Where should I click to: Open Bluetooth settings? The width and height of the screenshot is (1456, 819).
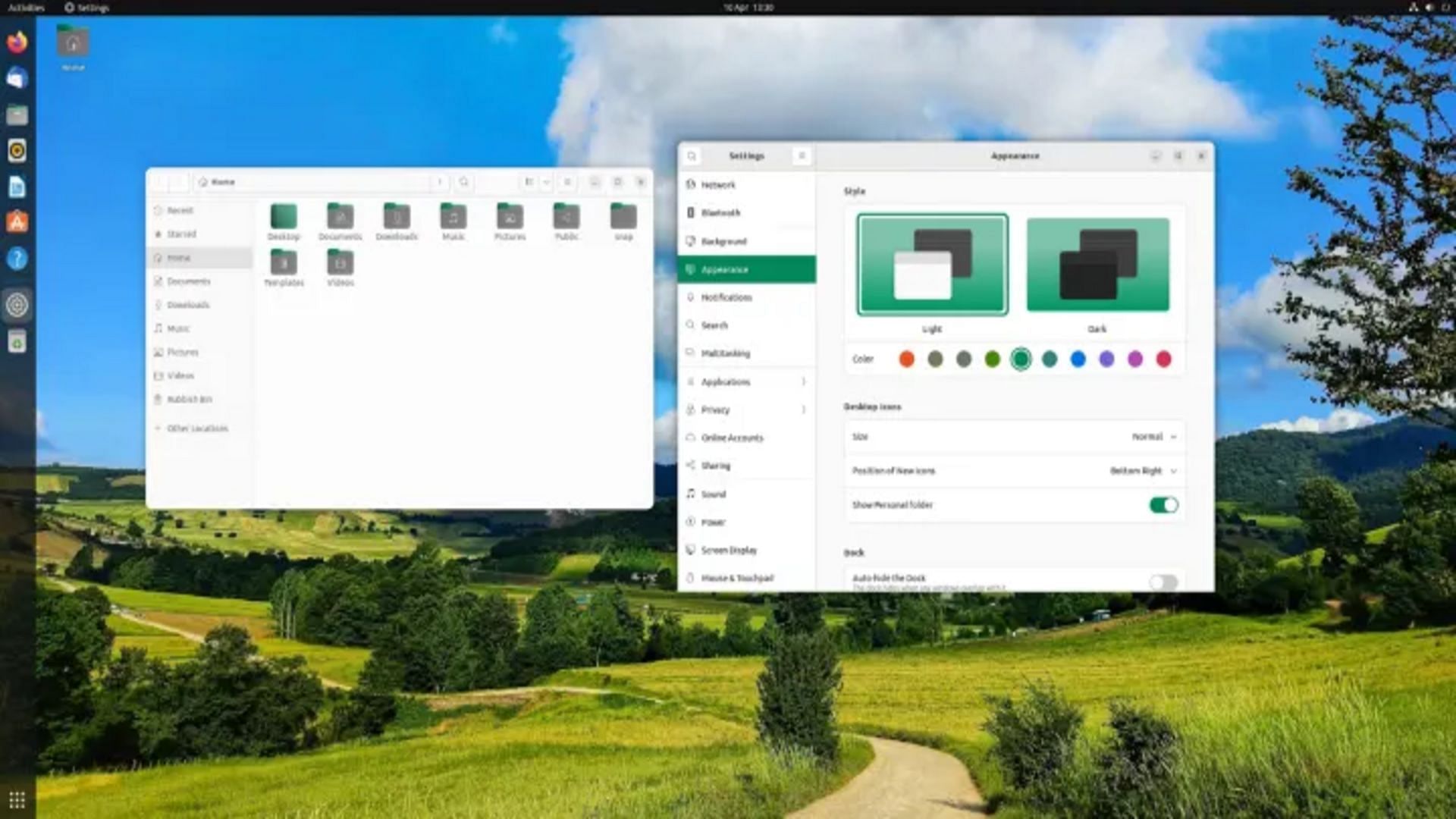pyautogui.click(x=747, y=212)
